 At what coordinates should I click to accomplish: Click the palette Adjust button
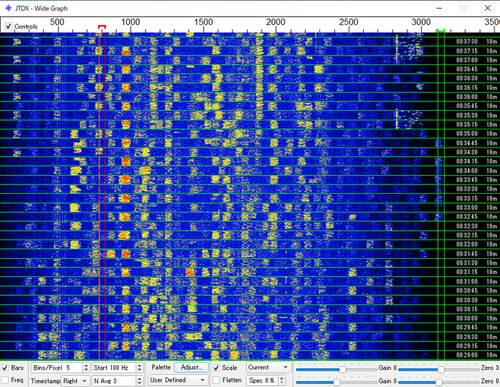pos(192,367)
